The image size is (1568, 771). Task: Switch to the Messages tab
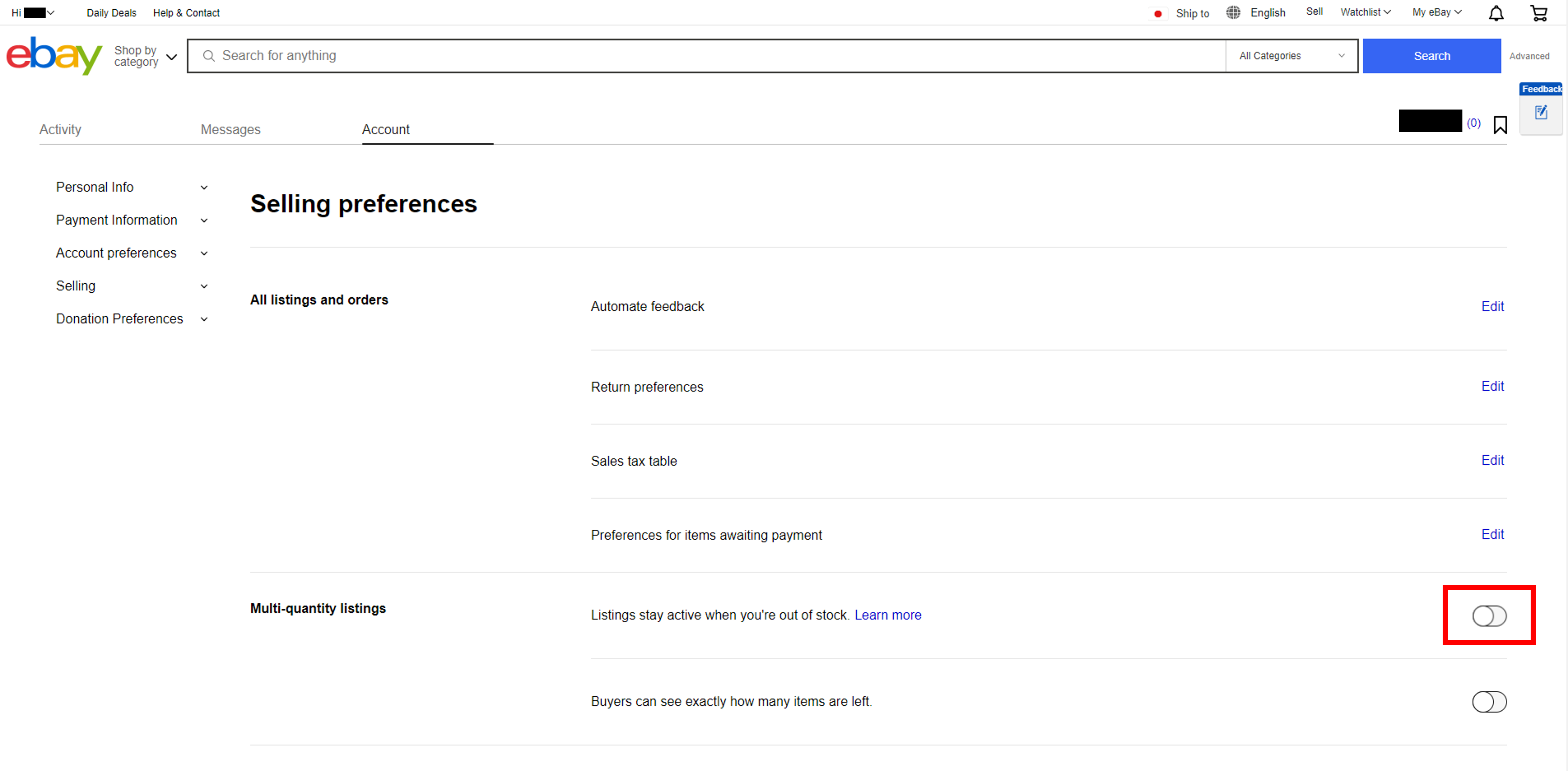[230, 129]
